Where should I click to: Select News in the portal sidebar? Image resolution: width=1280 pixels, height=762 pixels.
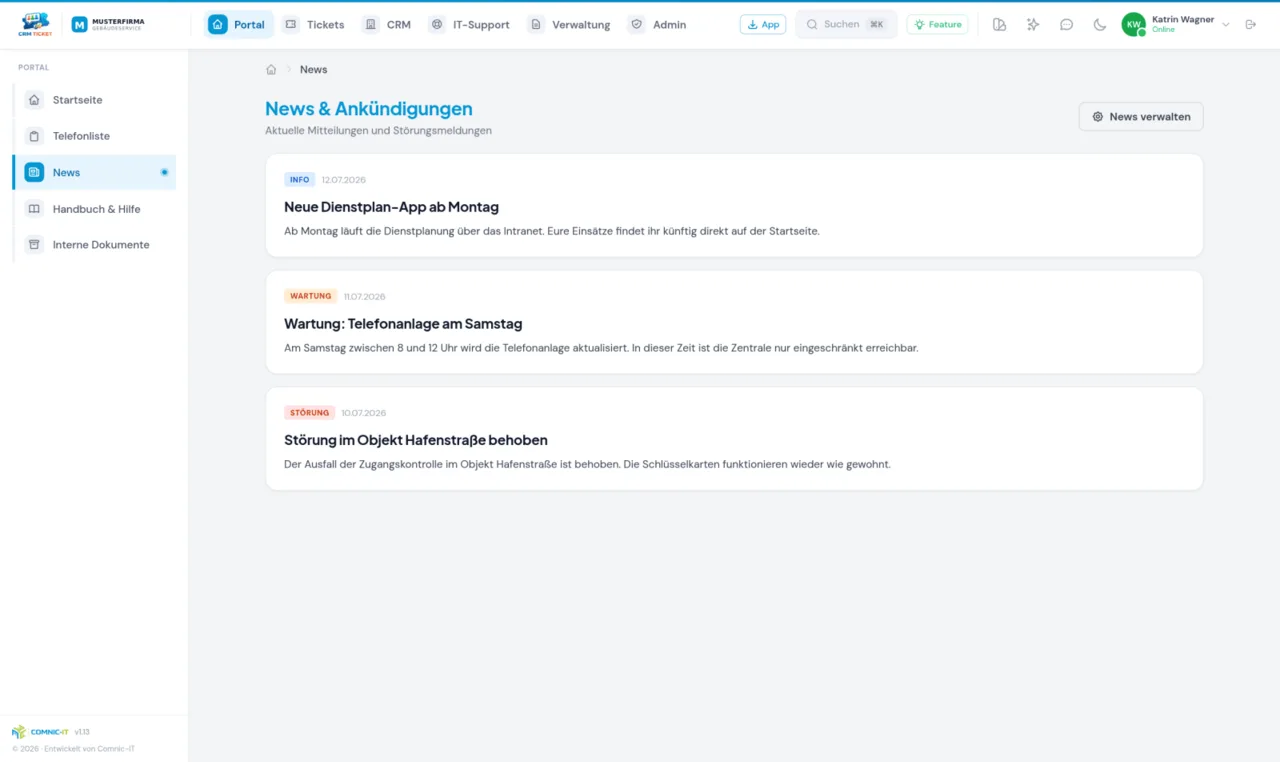[x=95, y=173]
